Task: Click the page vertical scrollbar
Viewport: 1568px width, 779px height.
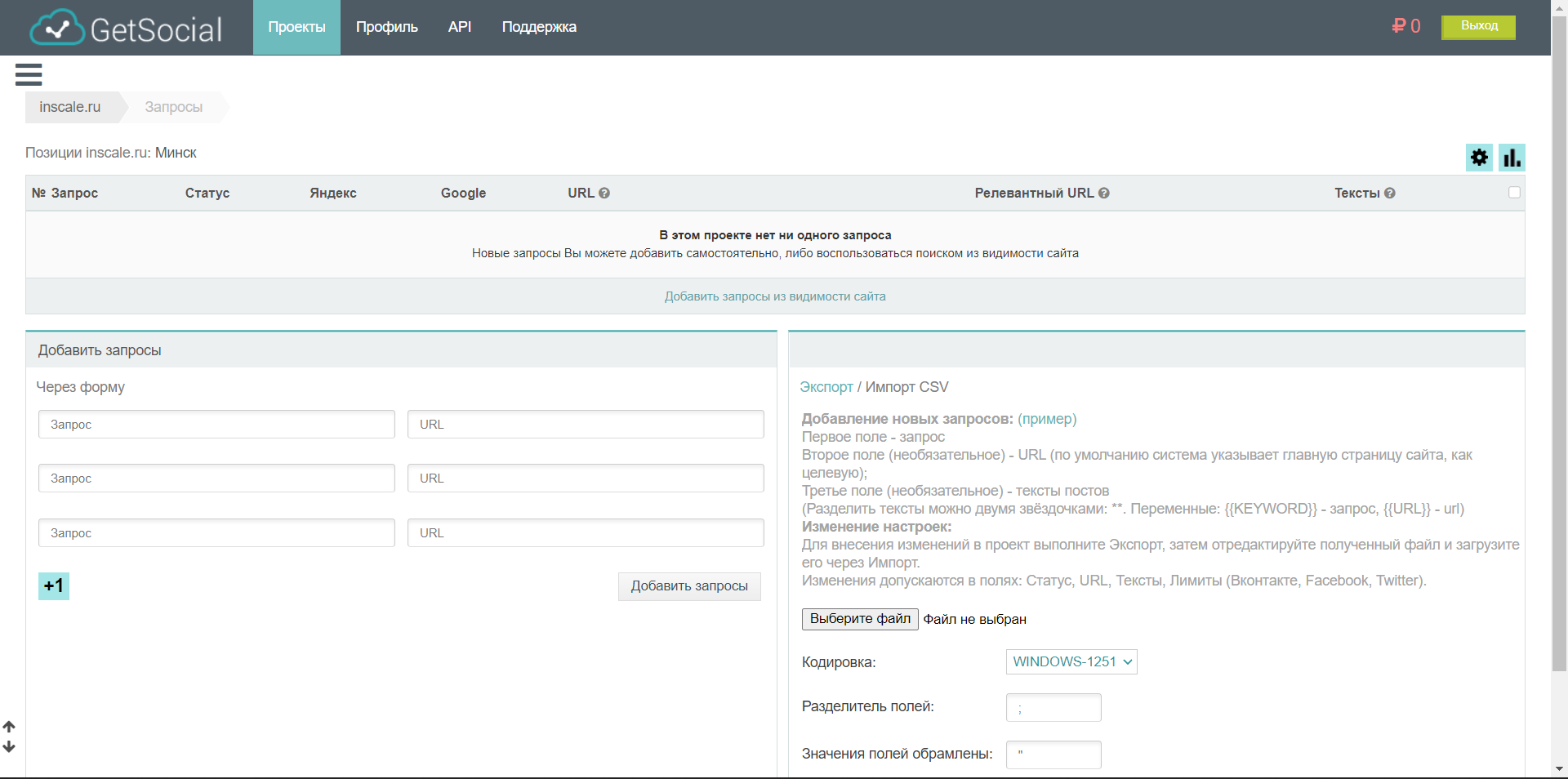Action: (x=1559, y=343)
